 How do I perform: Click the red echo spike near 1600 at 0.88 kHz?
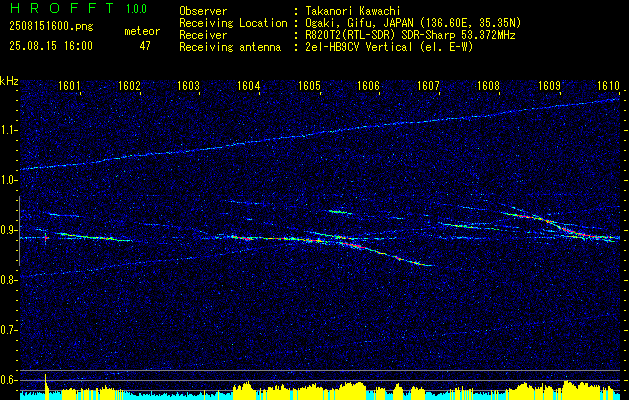tap(46, 238)
